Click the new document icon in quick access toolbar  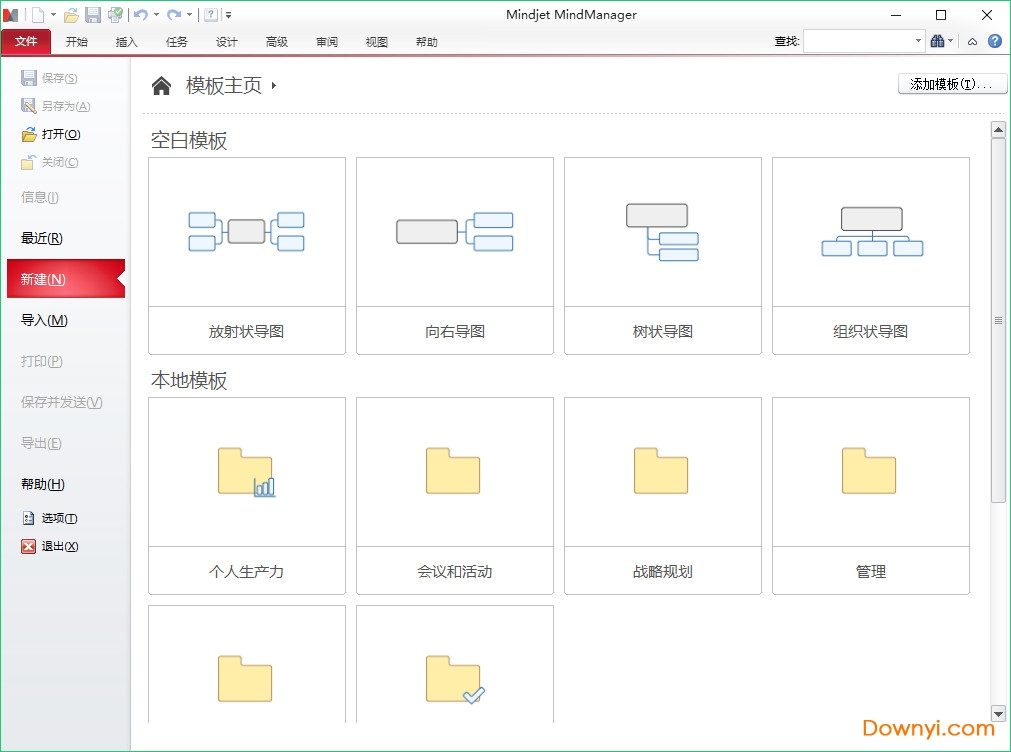coord(39,14)
